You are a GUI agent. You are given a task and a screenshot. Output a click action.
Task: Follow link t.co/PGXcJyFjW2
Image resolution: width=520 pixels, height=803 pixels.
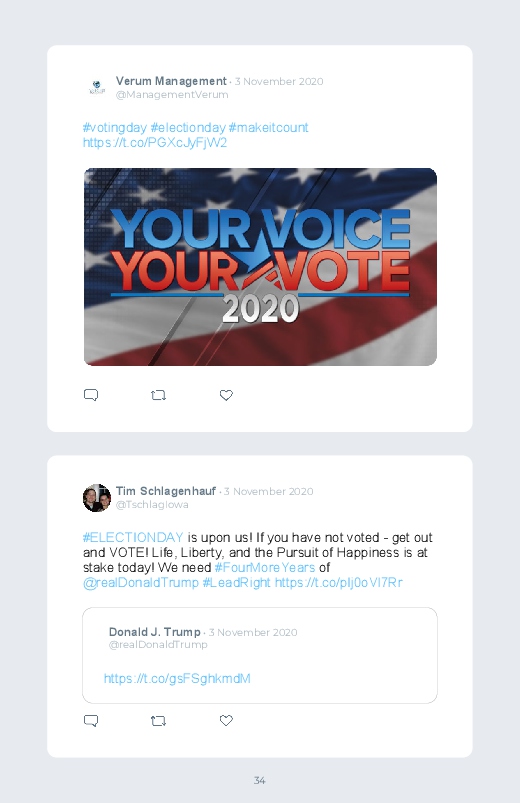pyautogui.click(x=155, y=142)
